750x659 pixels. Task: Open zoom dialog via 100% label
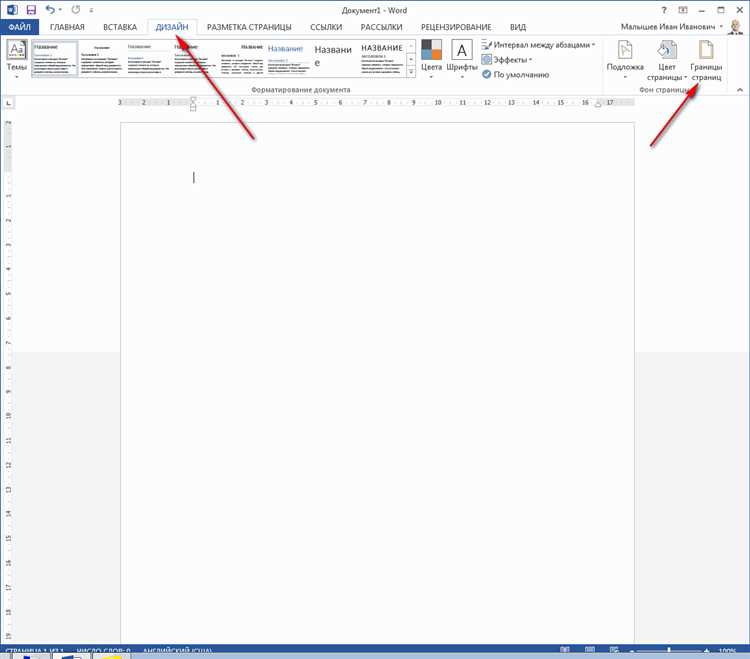click(x=727, y=651)
